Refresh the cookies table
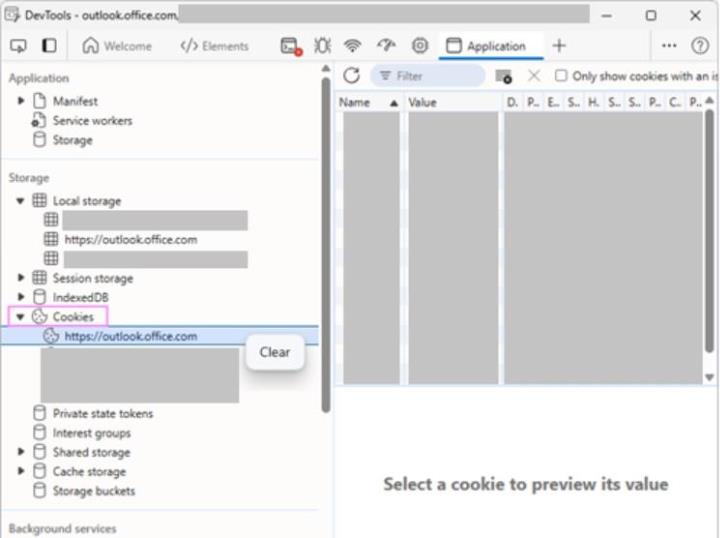The width and height of the screenshot is (720, 538). point(351,76)
